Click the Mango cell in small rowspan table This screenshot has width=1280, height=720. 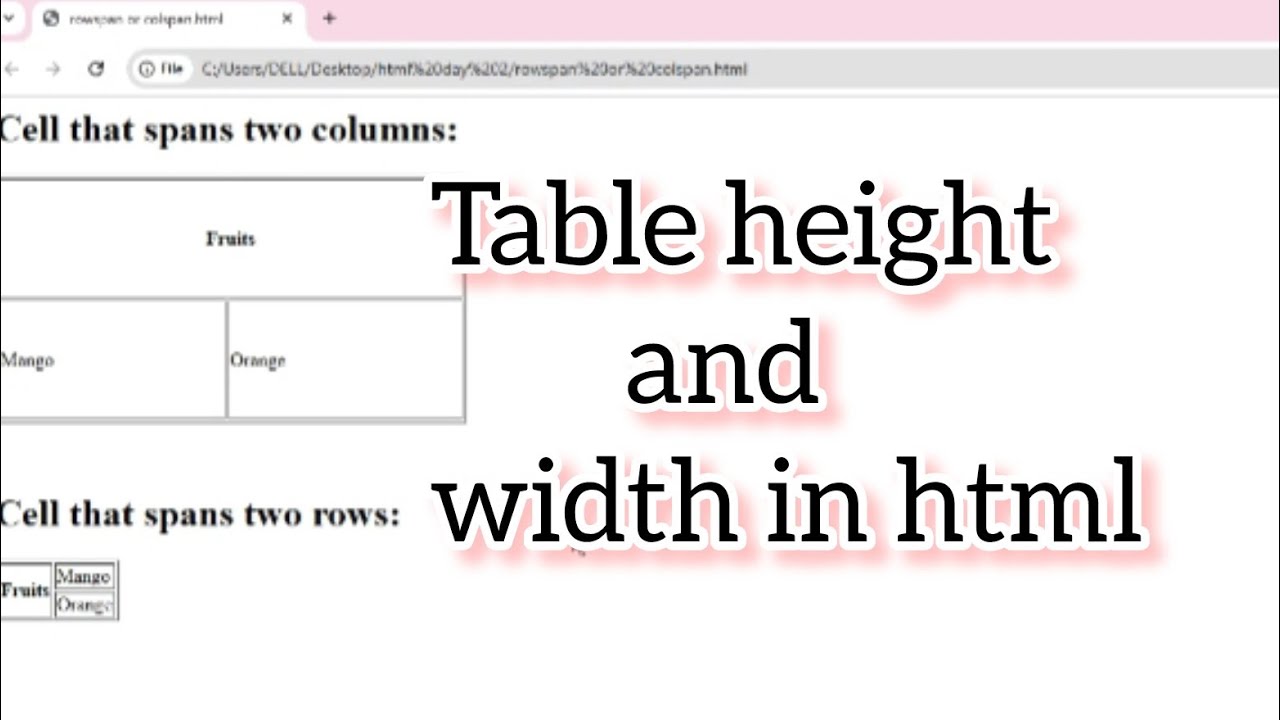(x=84, y=576)
